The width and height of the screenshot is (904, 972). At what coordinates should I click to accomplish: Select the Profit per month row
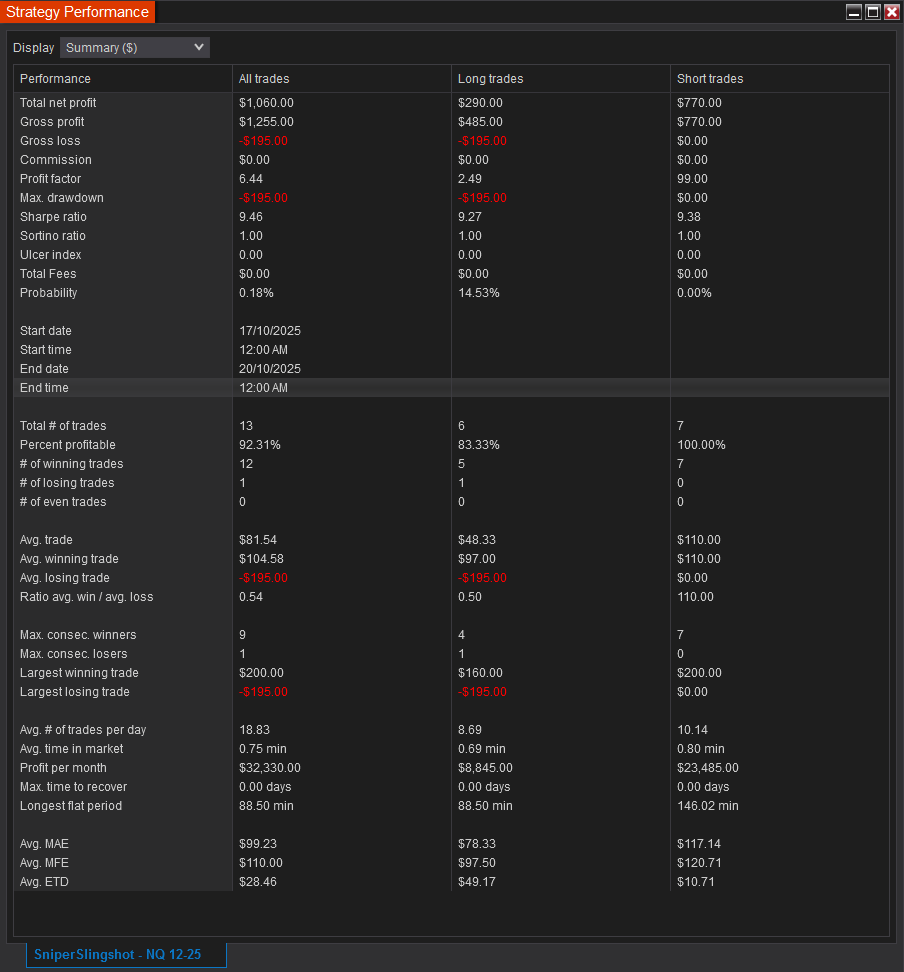coord(63,768)
